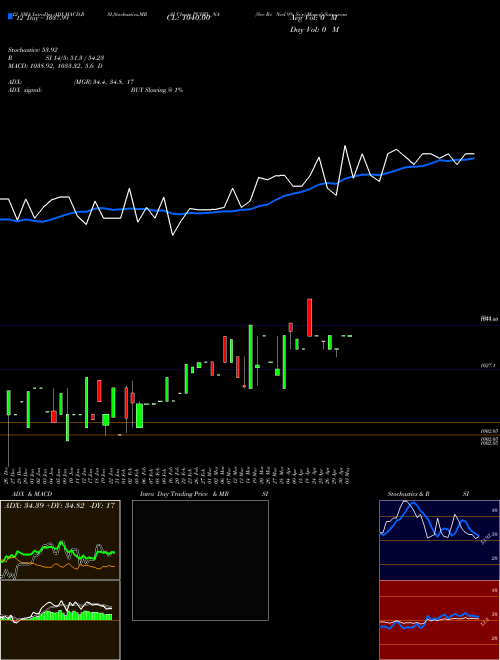The image size is (500, 660).
Task: Click the empty Intra Day Trading Price panel
Action: coord(200,560)
